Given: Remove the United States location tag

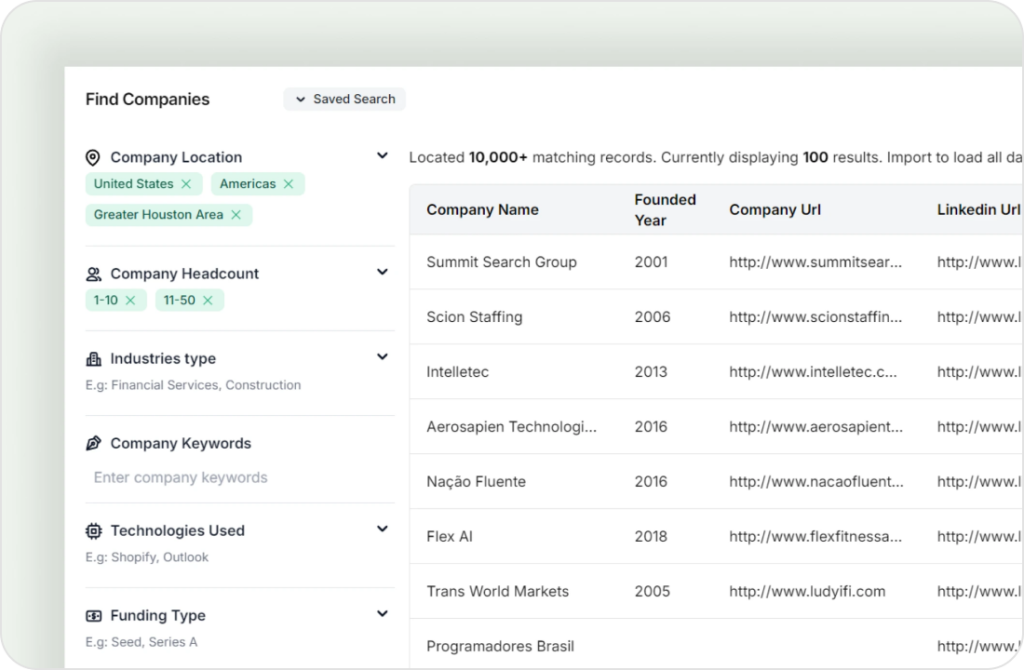Looking at the screenshot, I should 187,184.
